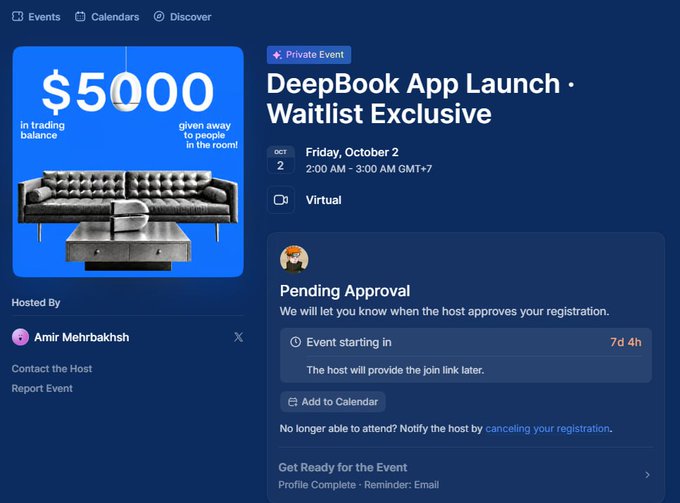
Task: Click the Virtual location label
Action: coord(324,200)
